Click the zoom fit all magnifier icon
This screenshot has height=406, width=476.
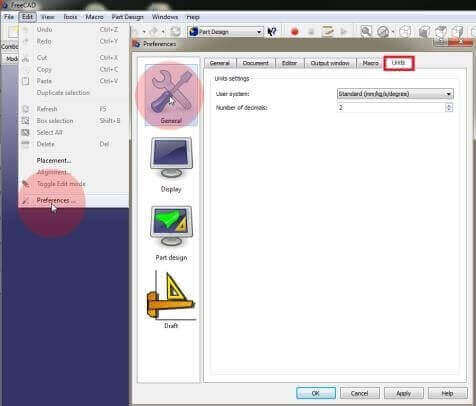366,32
